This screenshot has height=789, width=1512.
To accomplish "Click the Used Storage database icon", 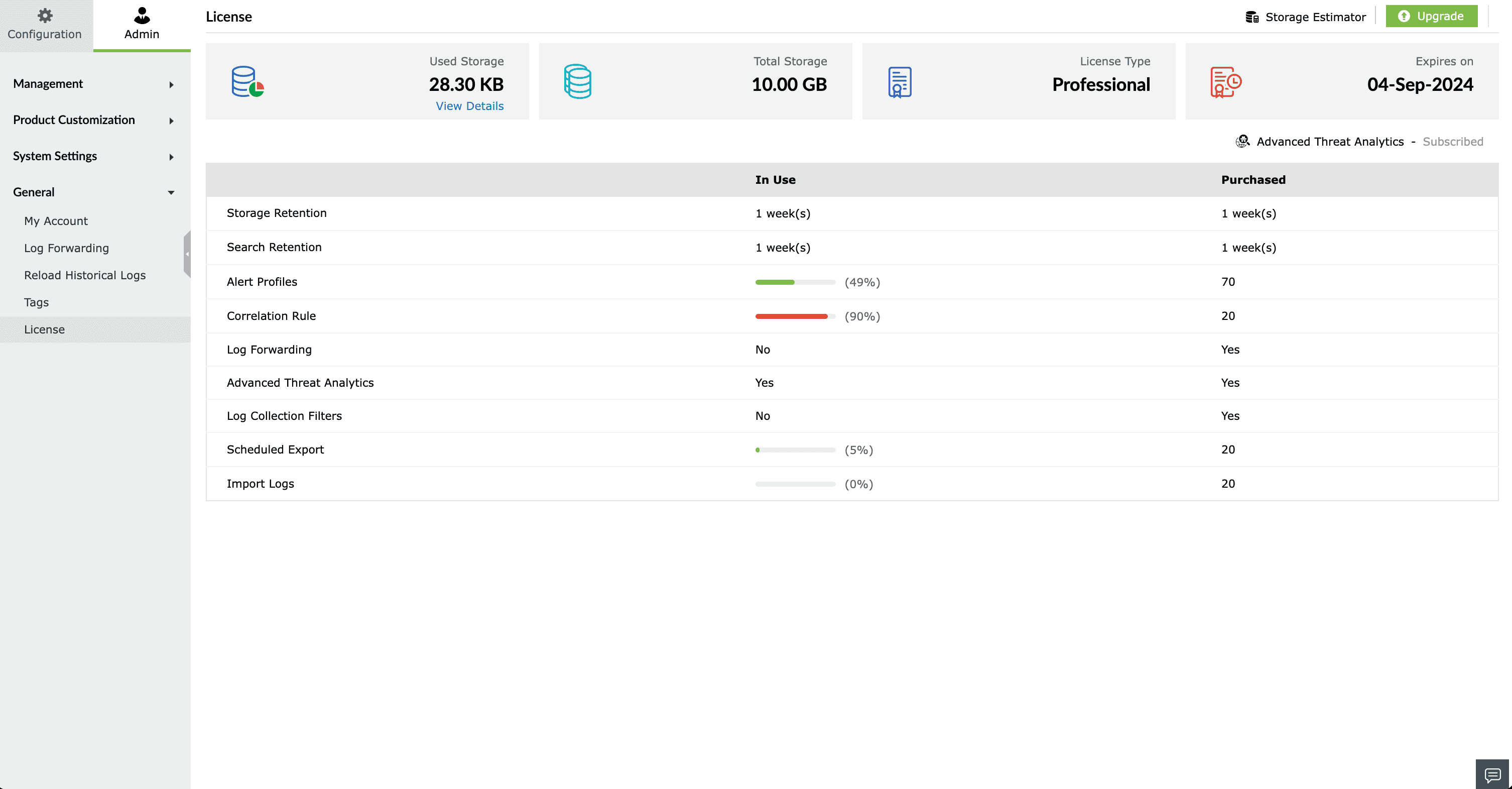I will point(247,81).
